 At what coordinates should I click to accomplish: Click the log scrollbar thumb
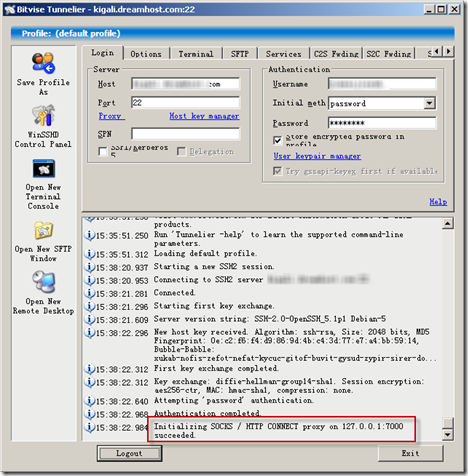pyautogui.click(x=448, y=423)
